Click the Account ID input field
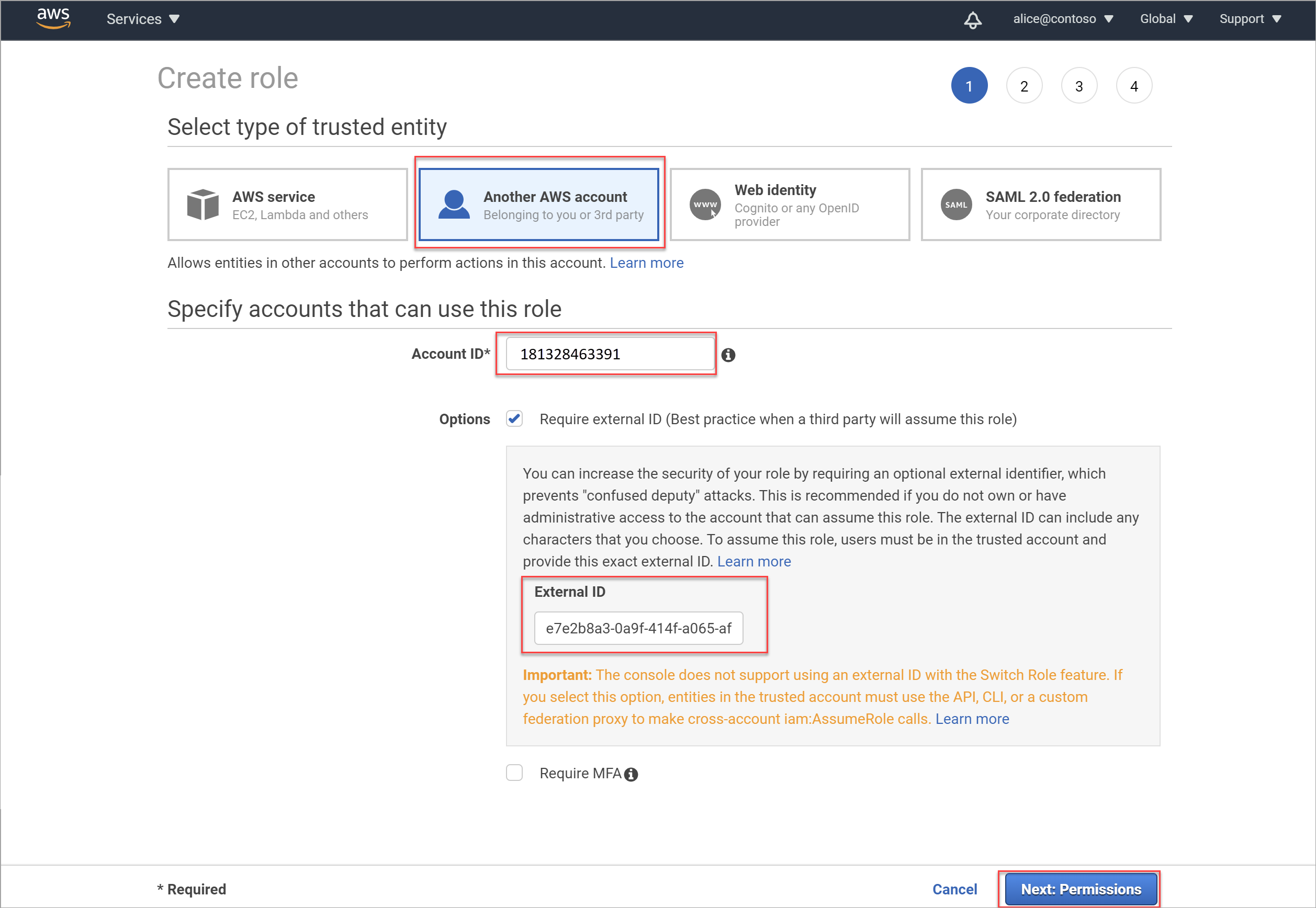This screenshot has height=908, width=1316. pos(608,354)
